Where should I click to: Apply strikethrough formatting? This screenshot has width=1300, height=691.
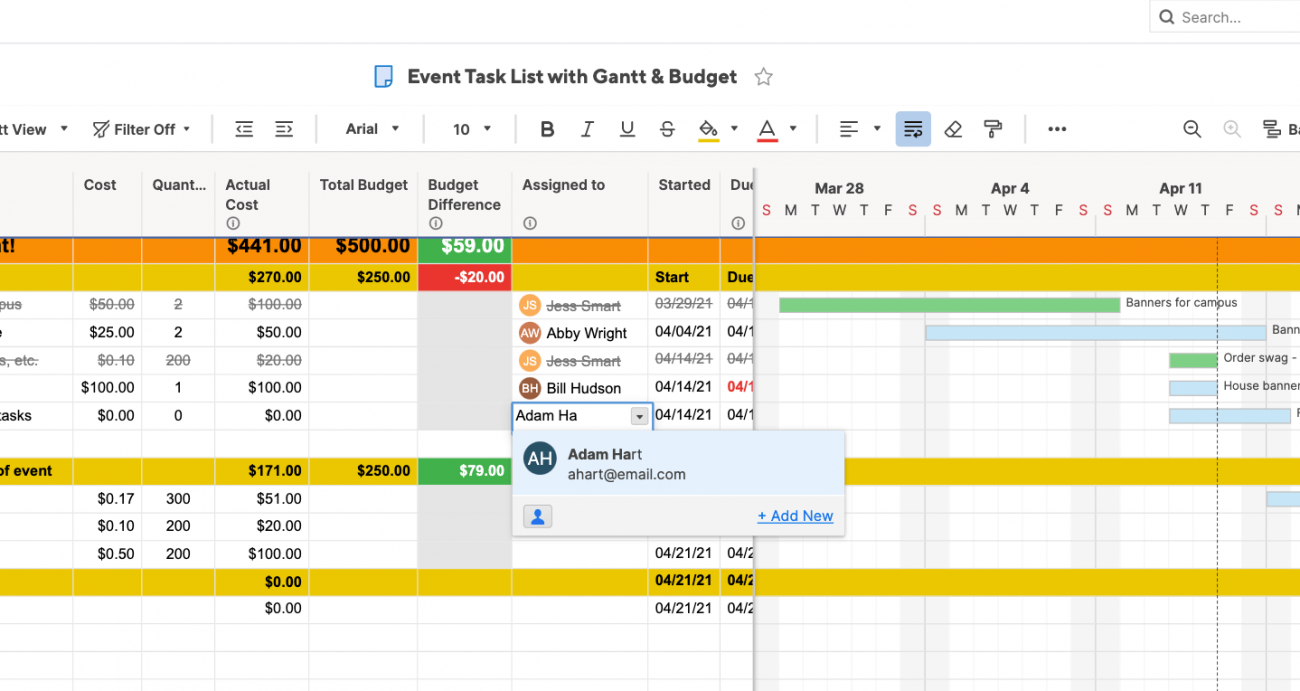coord(666,129)
